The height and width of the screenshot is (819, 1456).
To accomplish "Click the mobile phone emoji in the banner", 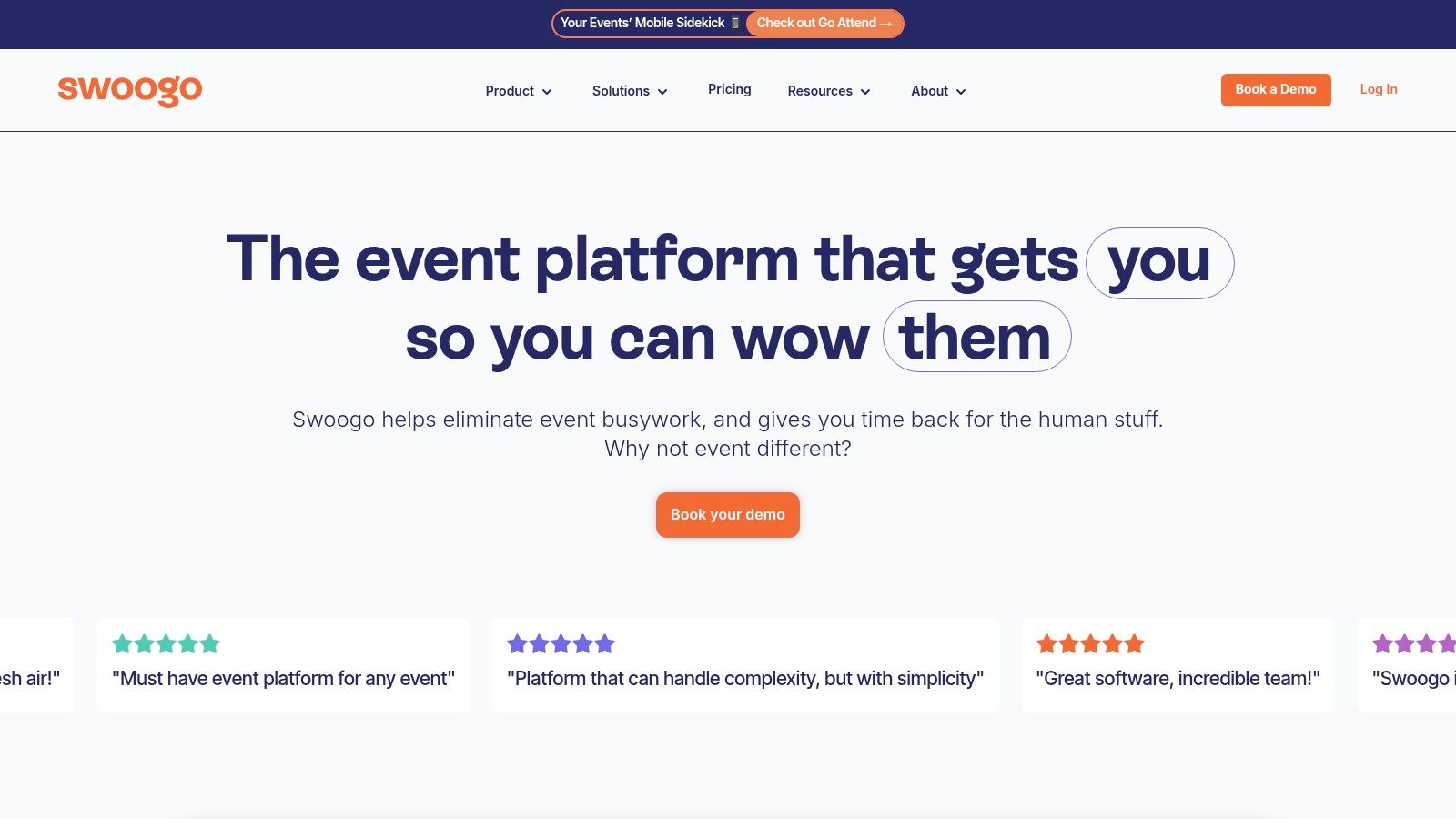I will [735, 23].
